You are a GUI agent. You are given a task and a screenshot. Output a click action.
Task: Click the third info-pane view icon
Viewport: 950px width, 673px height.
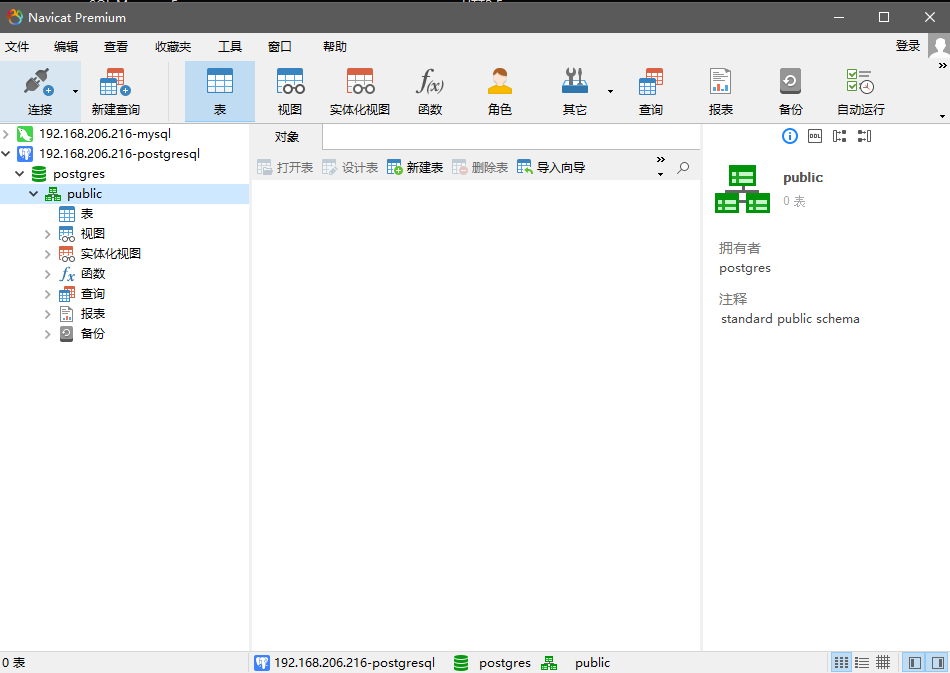(839, 136)
